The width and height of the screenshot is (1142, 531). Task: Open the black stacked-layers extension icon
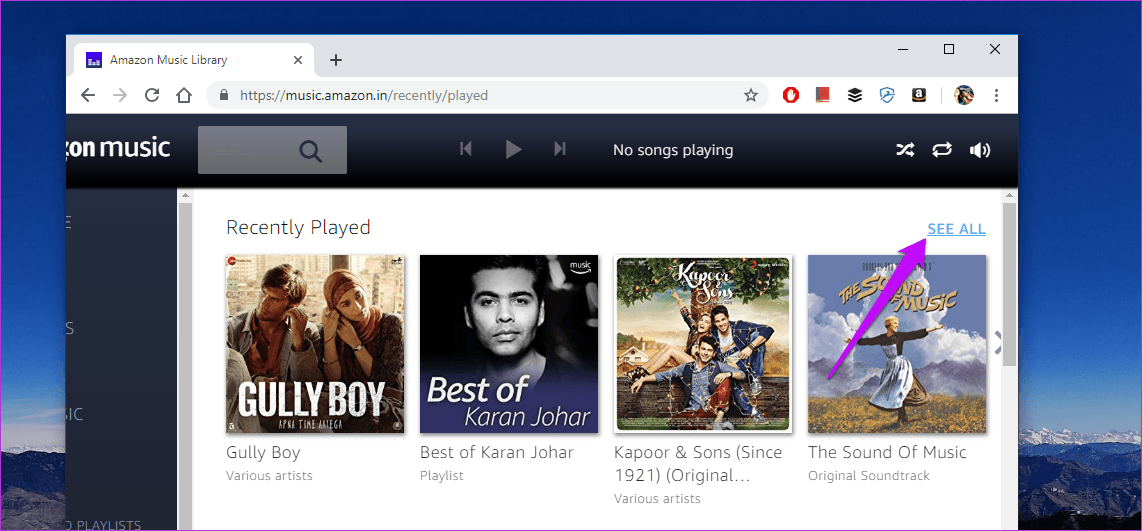tap(855, 95)
